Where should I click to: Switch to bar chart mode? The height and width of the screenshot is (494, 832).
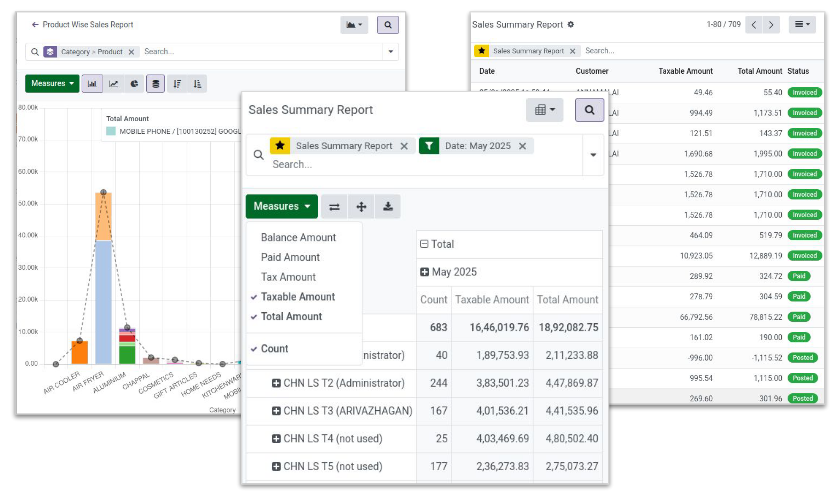(92, 84)
